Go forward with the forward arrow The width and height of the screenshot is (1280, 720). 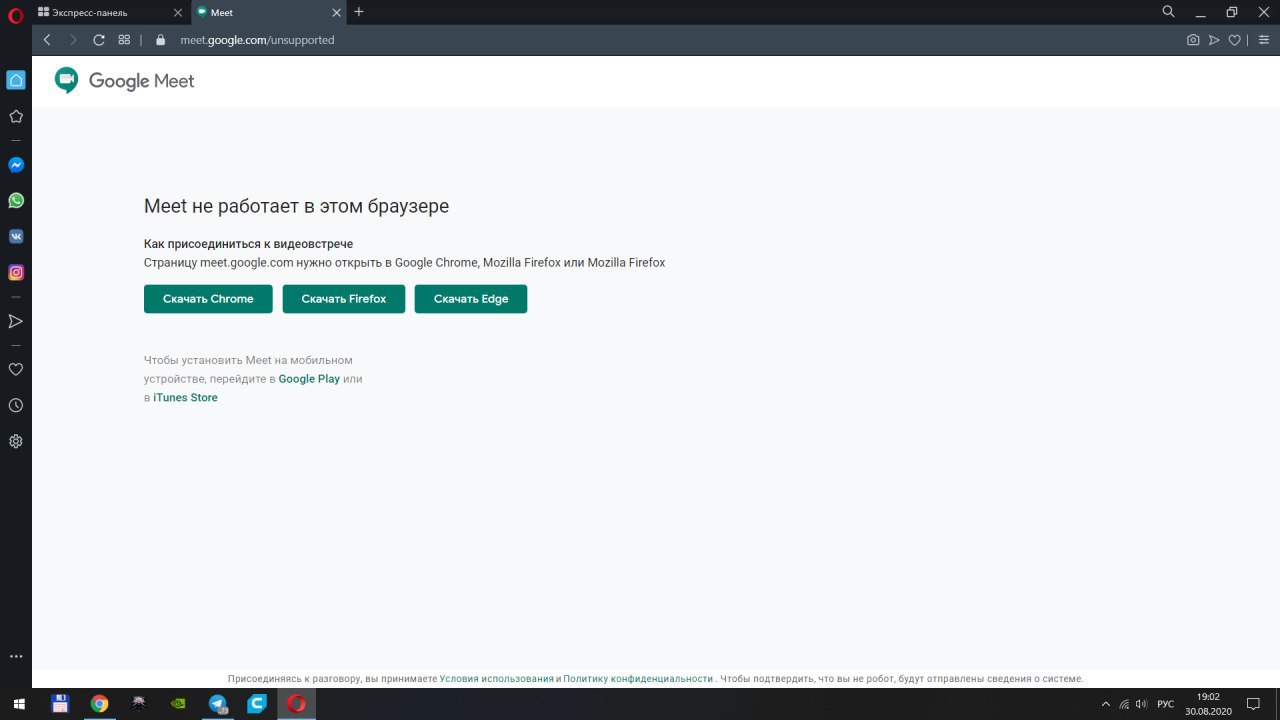73,40
